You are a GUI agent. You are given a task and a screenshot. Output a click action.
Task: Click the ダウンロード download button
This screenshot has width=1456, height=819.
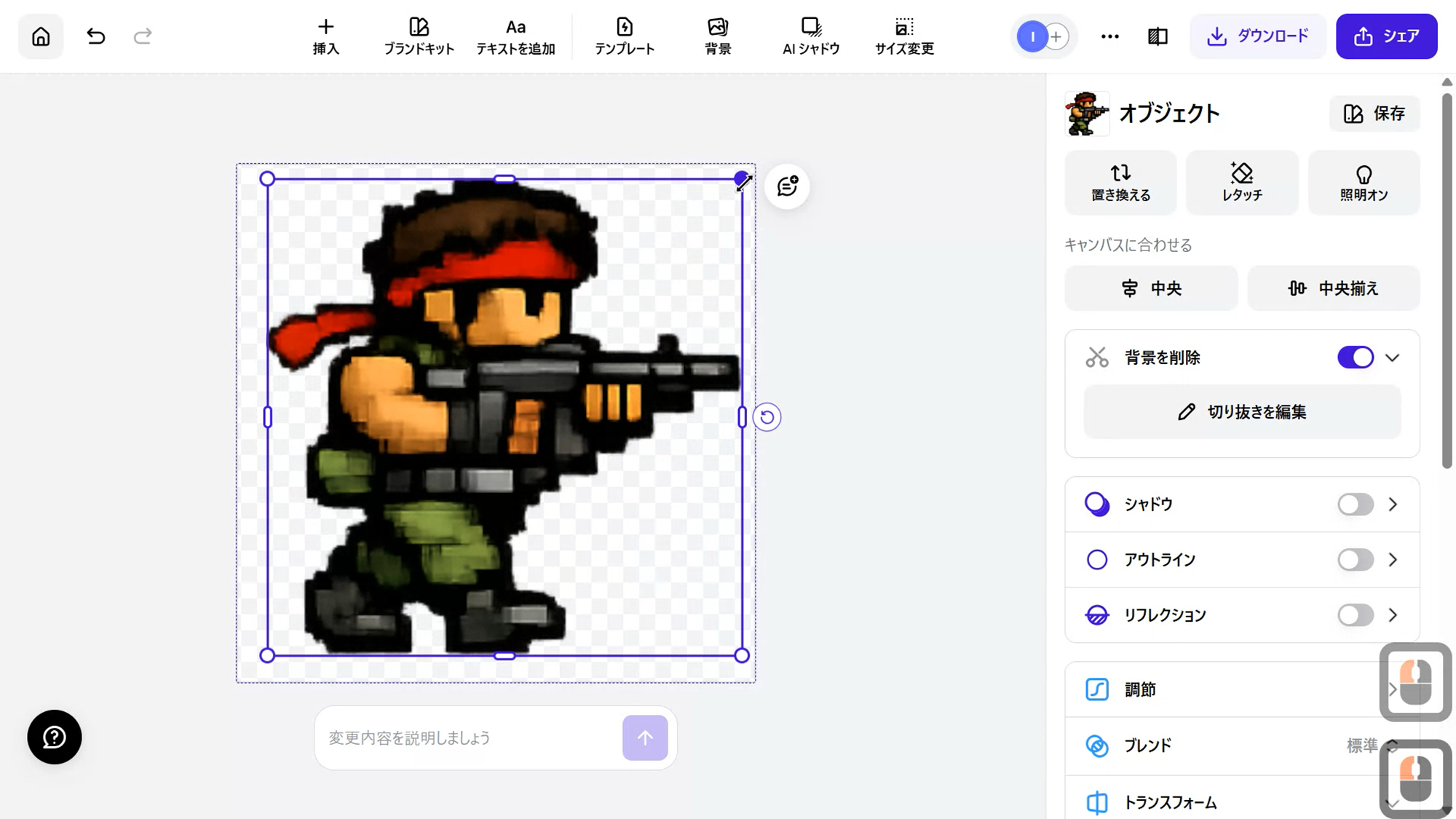[x=1258, y=36]
